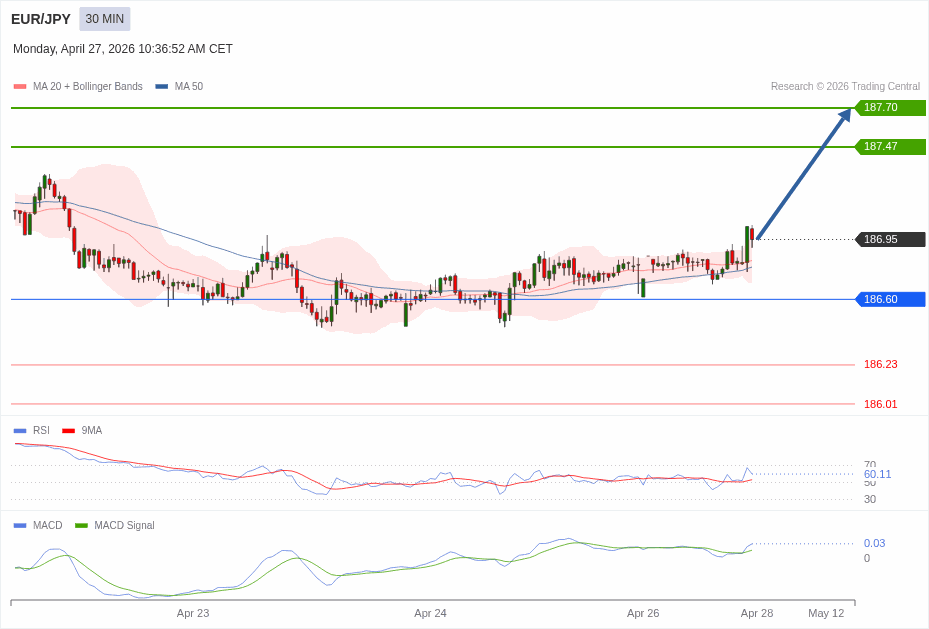Click the blue 186.60 pivot price tag

tap(890, 299)
